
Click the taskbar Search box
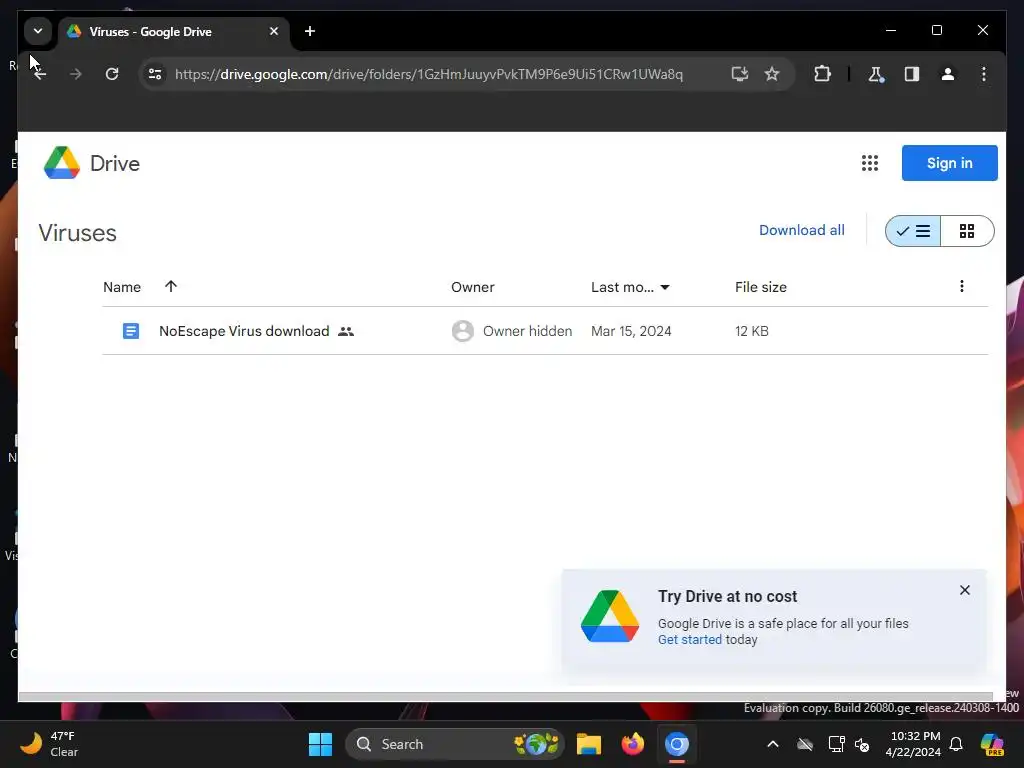455,744
